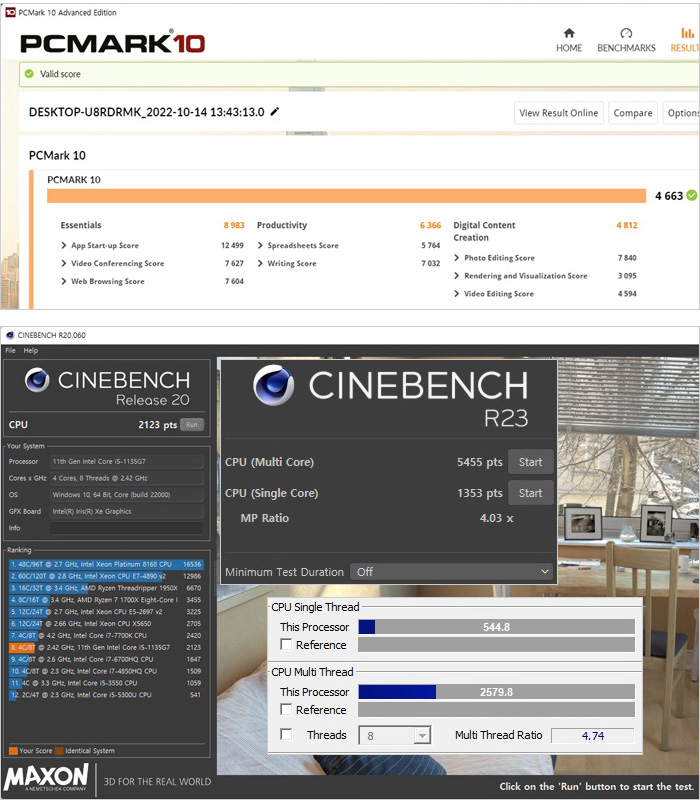Click the orange PCMark 10 score bar
The image size is (700, 803).
347,196
